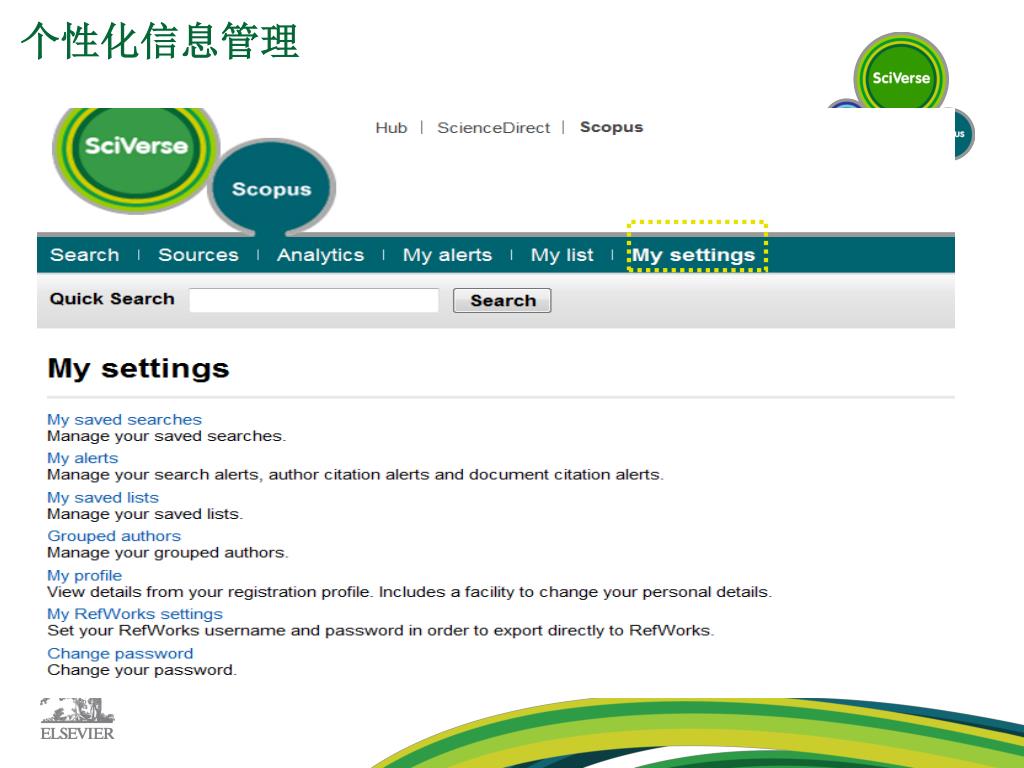Click the Change password link
1024x768 pixels.
click(x=120, y=653)
